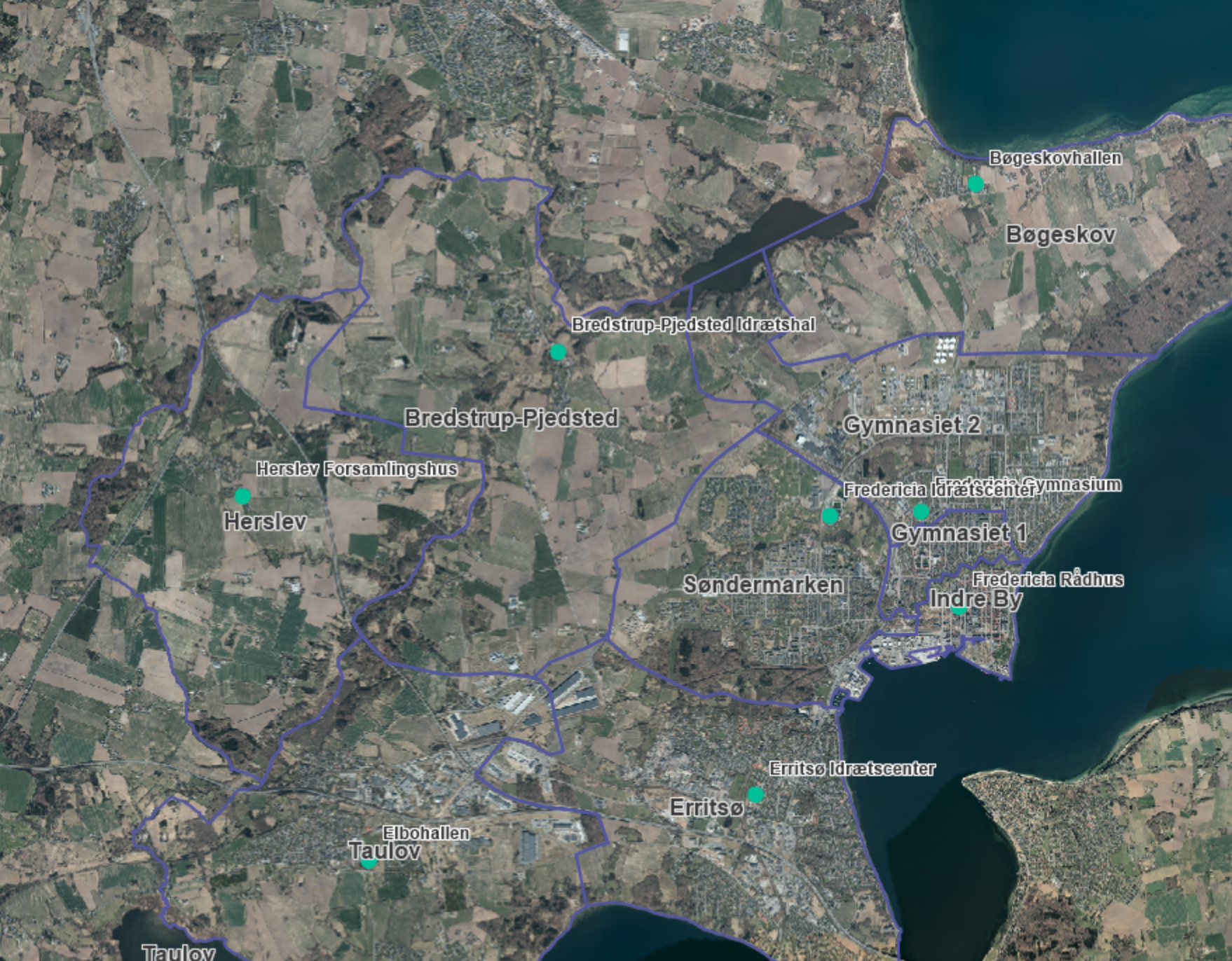
Task: Click the Erritsø Idrætscenter text label
Action: click(852, 769)
